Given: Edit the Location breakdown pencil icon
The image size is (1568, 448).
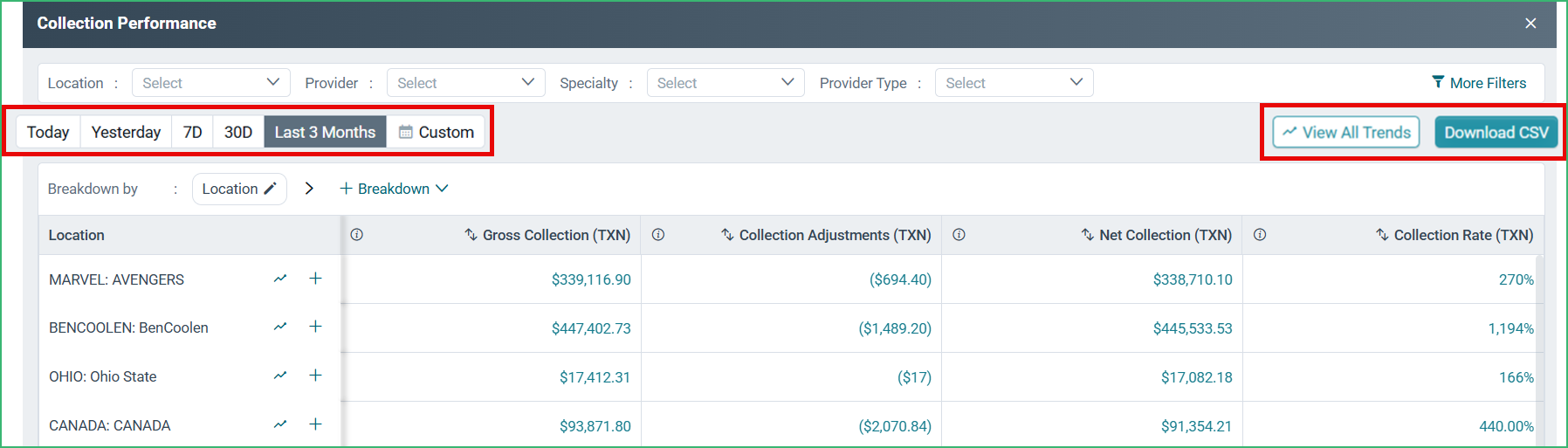Looking at the screenshot, I should pos(271,189).
